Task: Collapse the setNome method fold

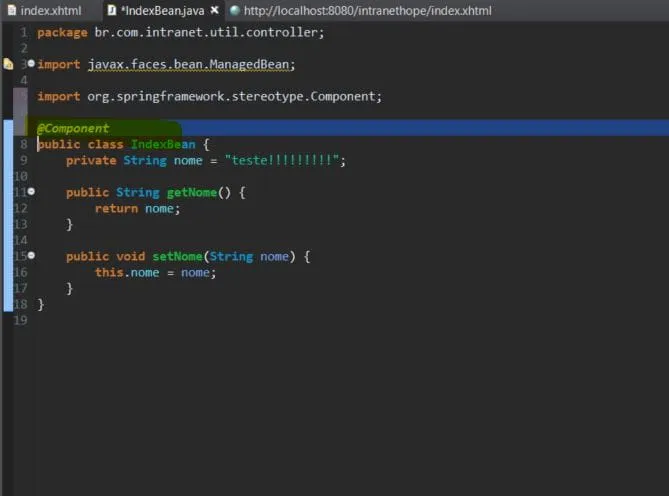Action: point(31,255)
